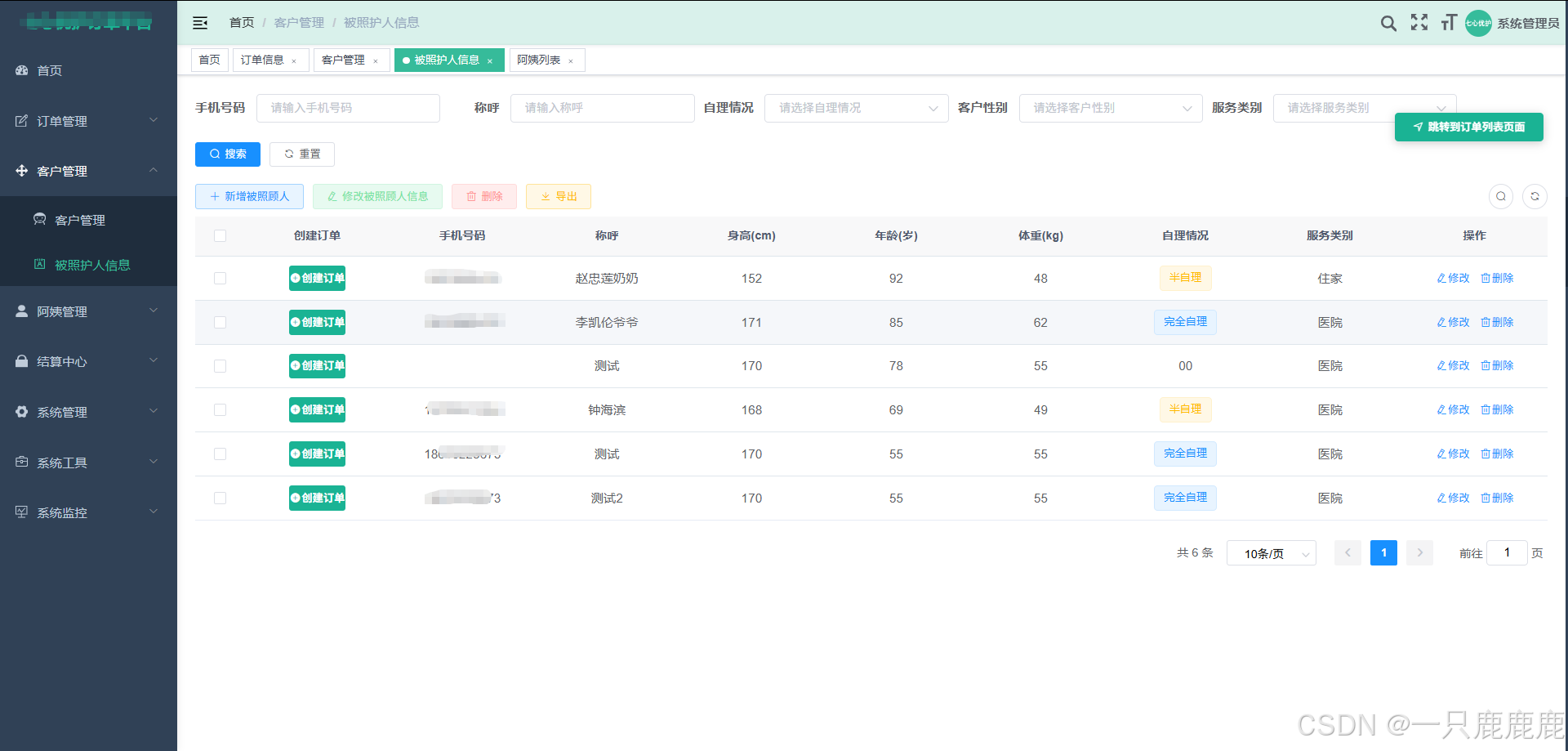Hide search bar using round magnifier icon
This screenshot has height=751, width=1568.
click(x=1501, y=196)
